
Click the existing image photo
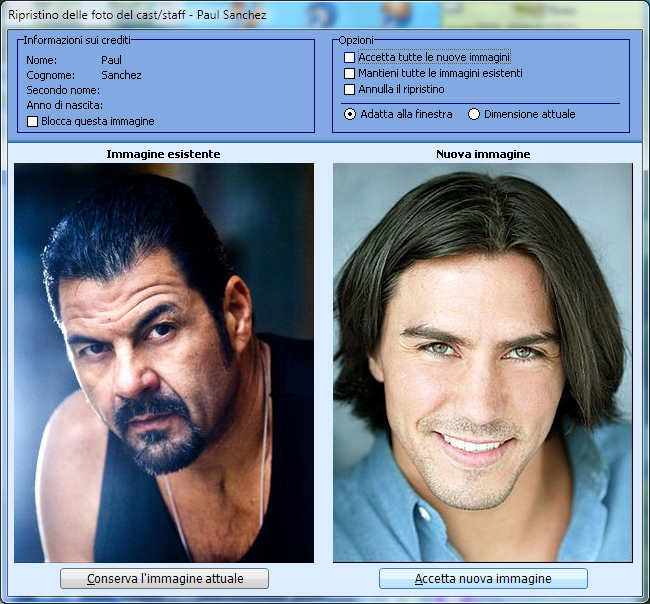click(x=164, y=363)
